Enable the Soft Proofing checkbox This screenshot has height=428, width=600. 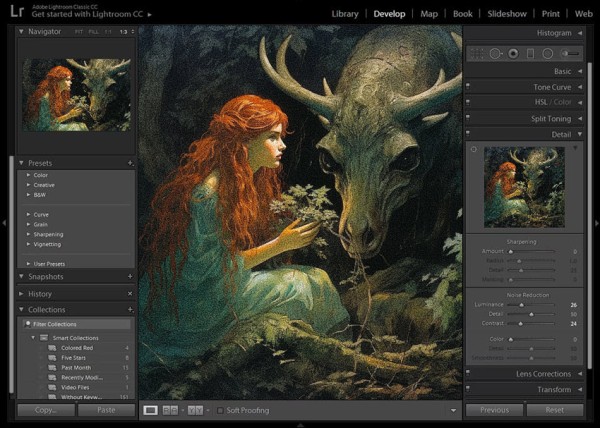click(x=220, y=410)
